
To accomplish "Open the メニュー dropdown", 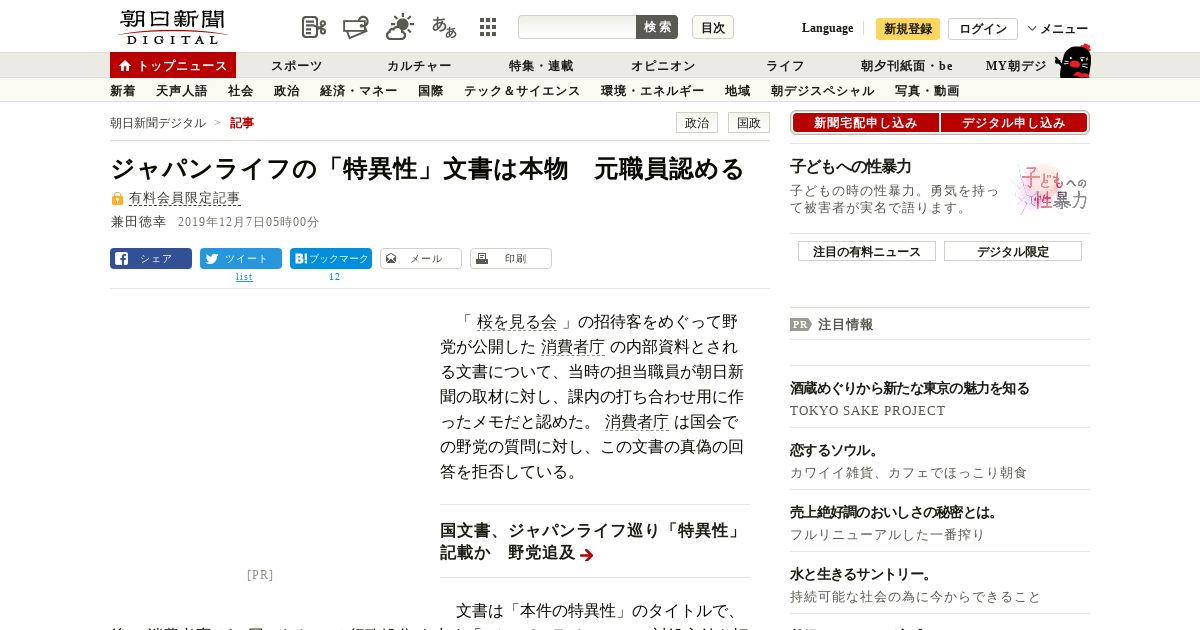I will click(1058, 29).
